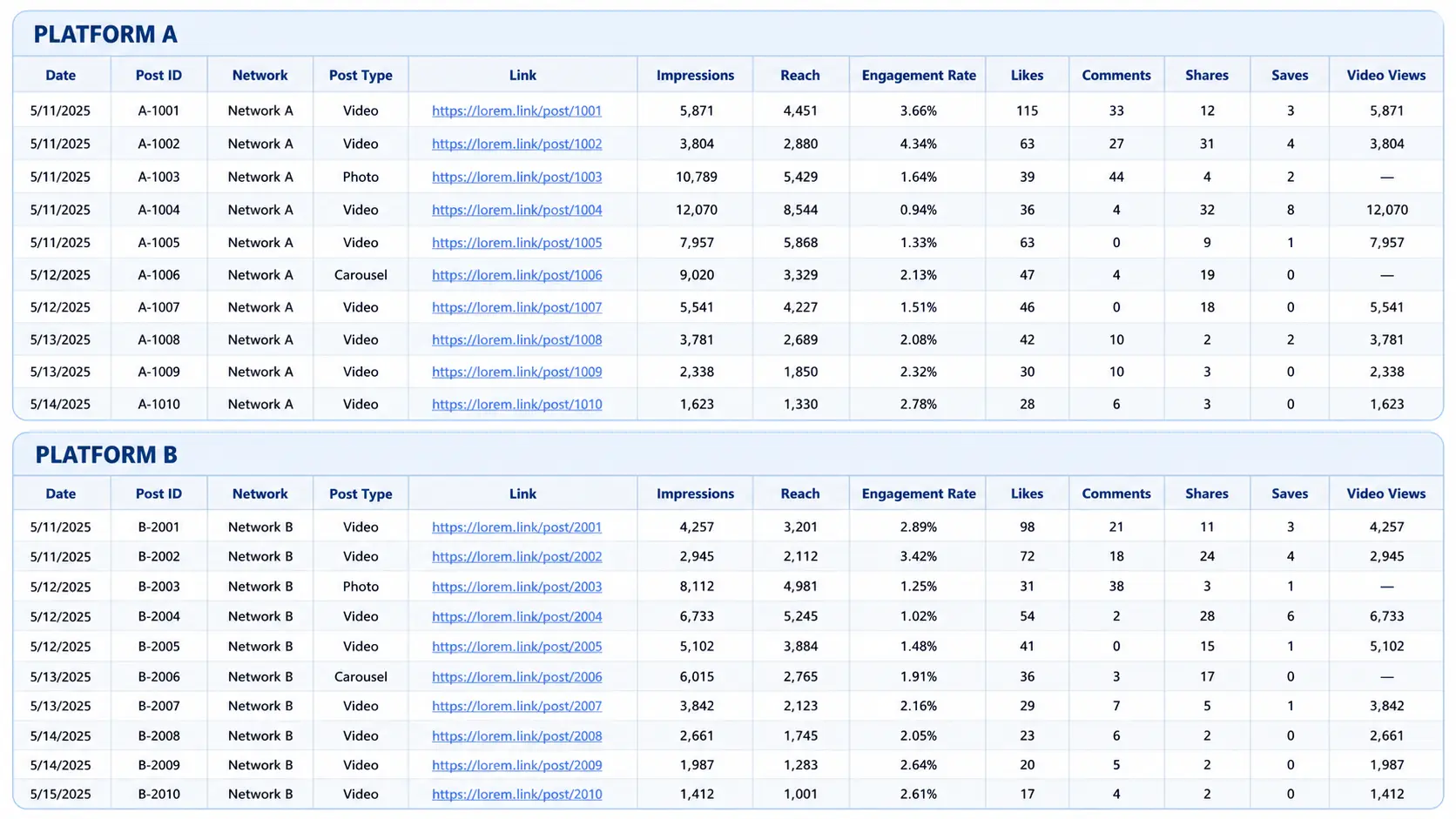Screen dimensions: 1456x819
Task: Open link https://lorem.link/post/1004
Action: click(516, 211)
